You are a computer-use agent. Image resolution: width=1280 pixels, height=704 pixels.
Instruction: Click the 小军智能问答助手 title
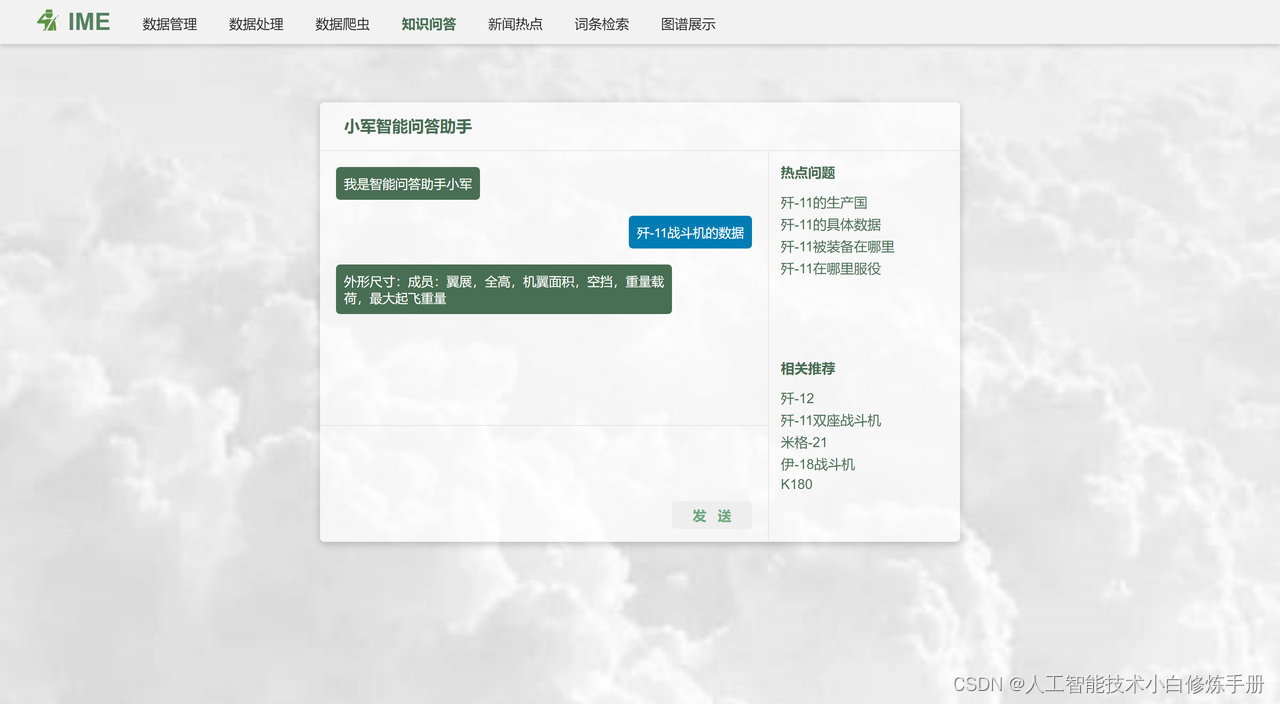[x=408, y=127]
